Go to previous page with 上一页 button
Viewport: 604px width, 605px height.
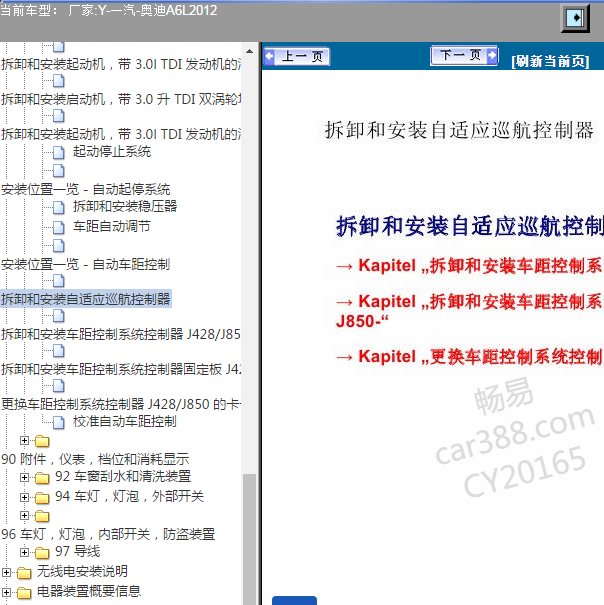pyautogui.click(x=297, y=56)
